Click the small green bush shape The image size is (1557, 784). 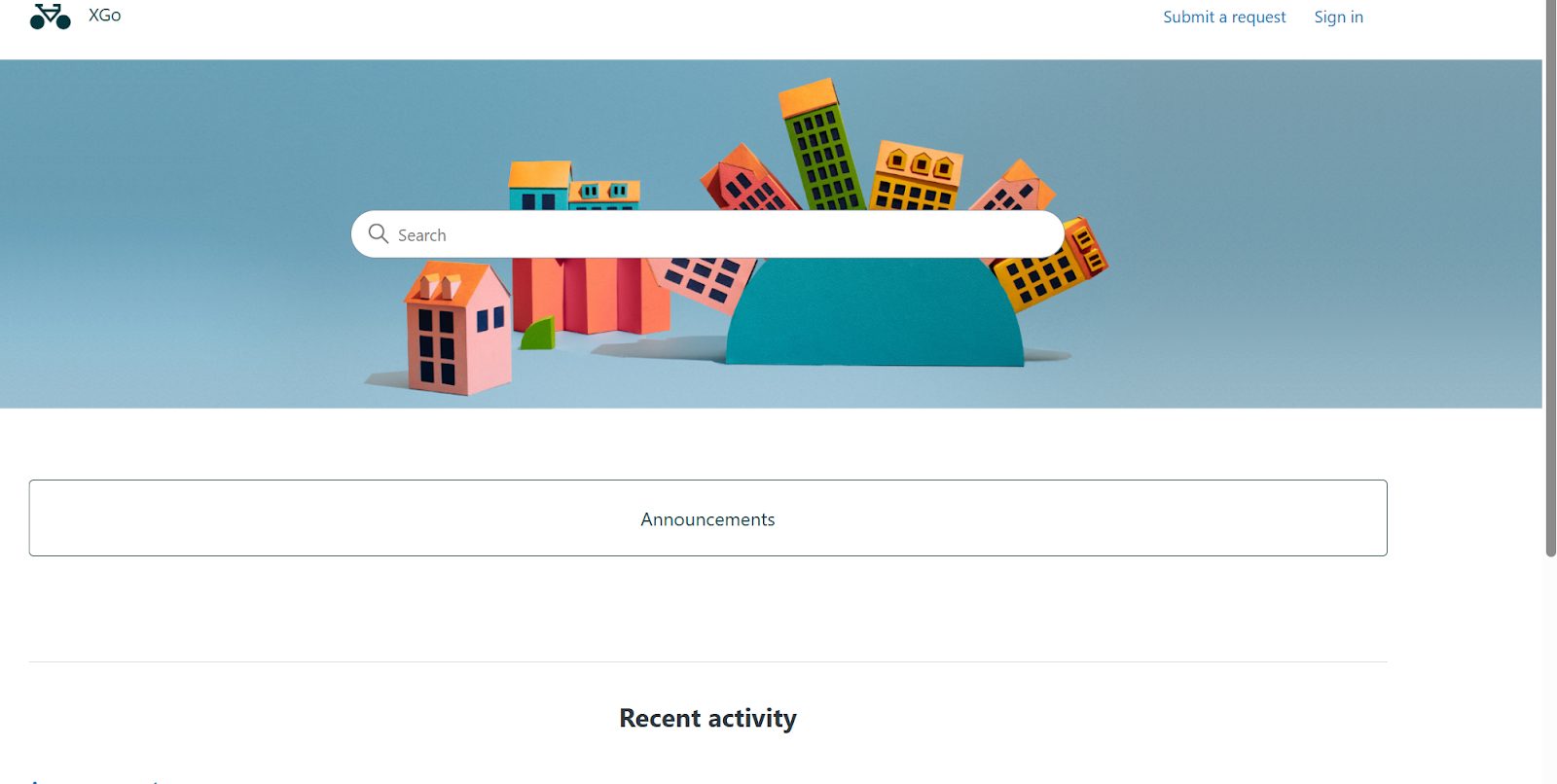(538, 334)
